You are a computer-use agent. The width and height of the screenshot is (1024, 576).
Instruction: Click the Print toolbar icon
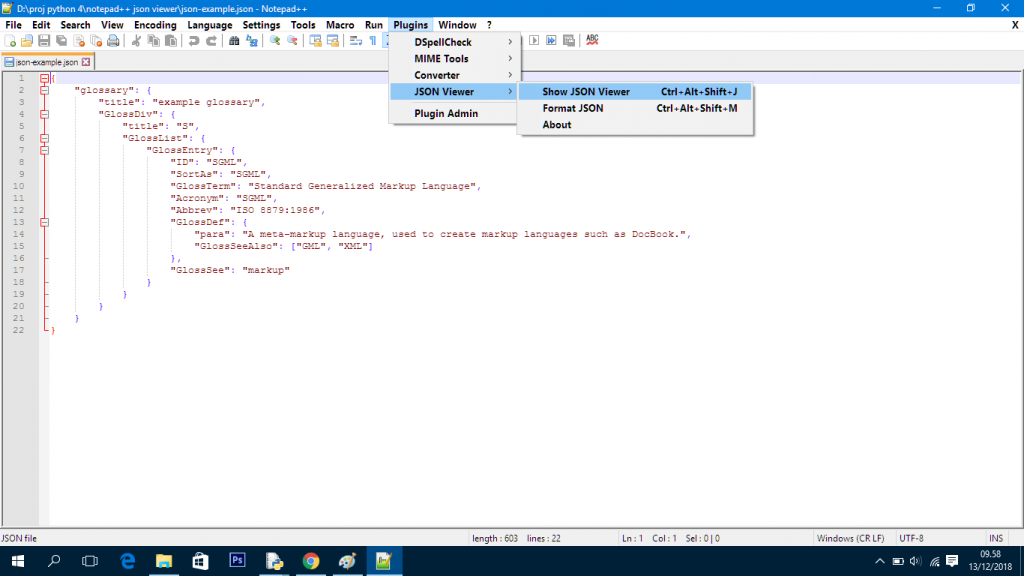point(113,41)
